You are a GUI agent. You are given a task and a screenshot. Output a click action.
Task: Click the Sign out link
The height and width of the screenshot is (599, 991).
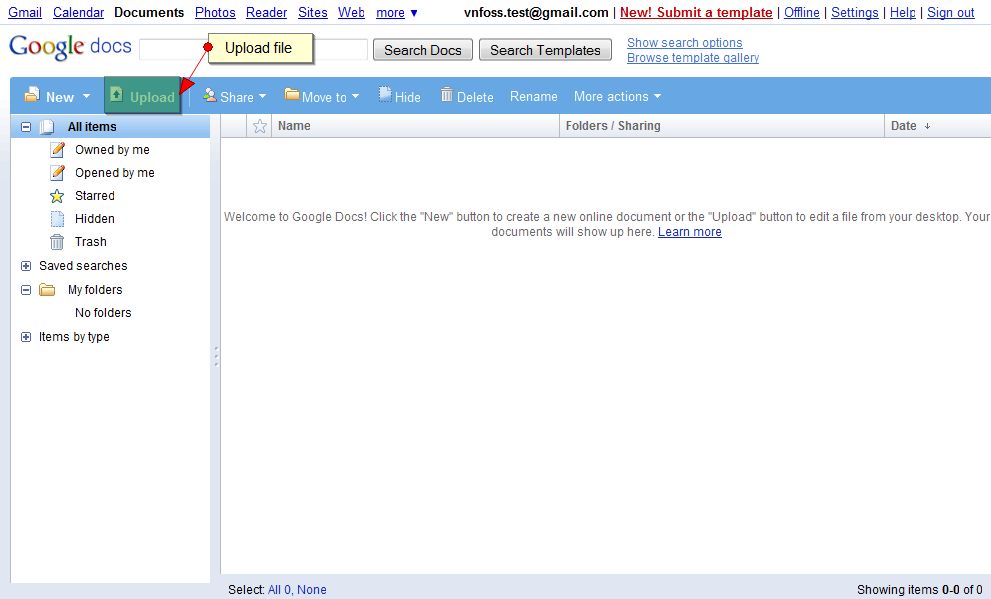(x=951, y=13)
